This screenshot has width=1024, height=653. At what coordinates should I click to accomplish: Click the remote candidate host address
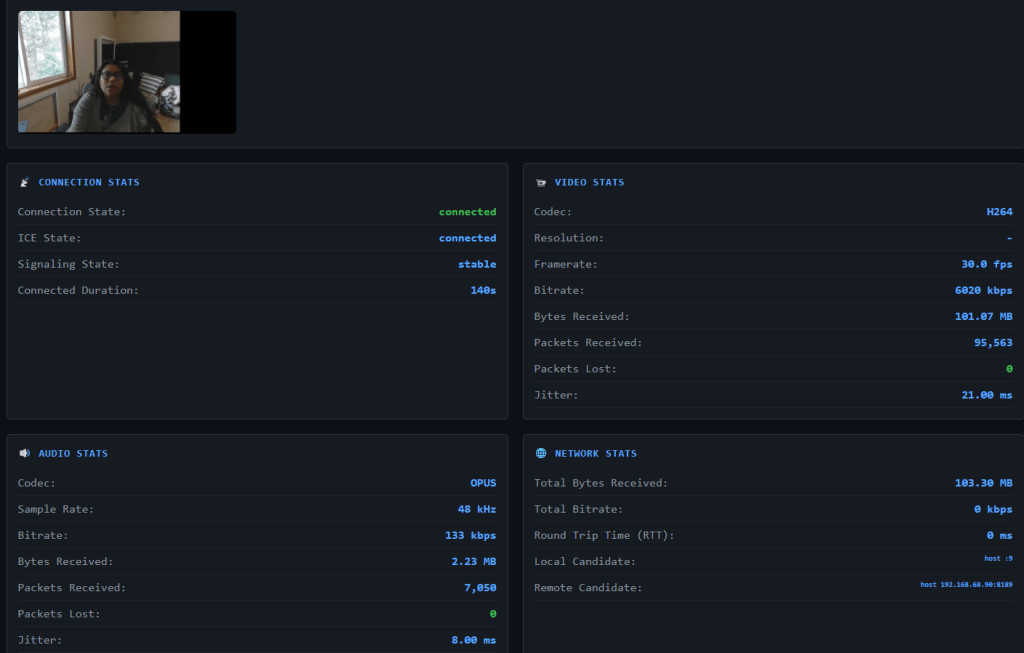point(966,584)
